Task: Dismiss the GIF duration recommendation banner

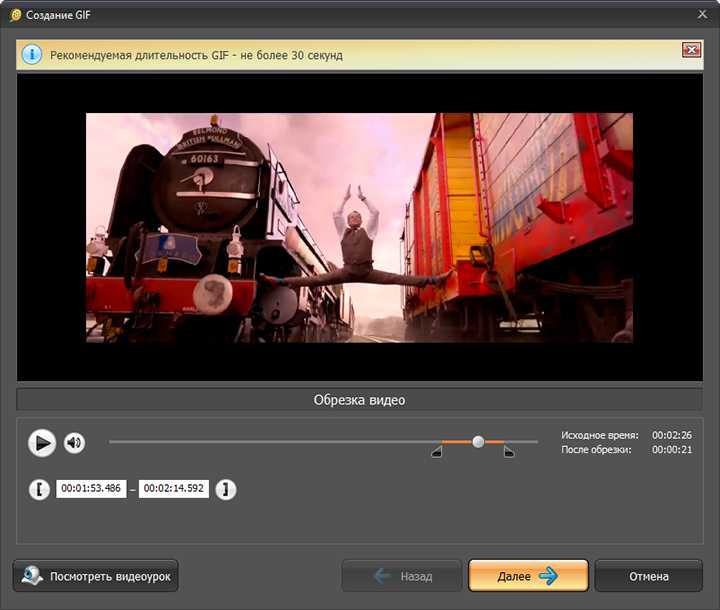Action: (x=692, y=50)
